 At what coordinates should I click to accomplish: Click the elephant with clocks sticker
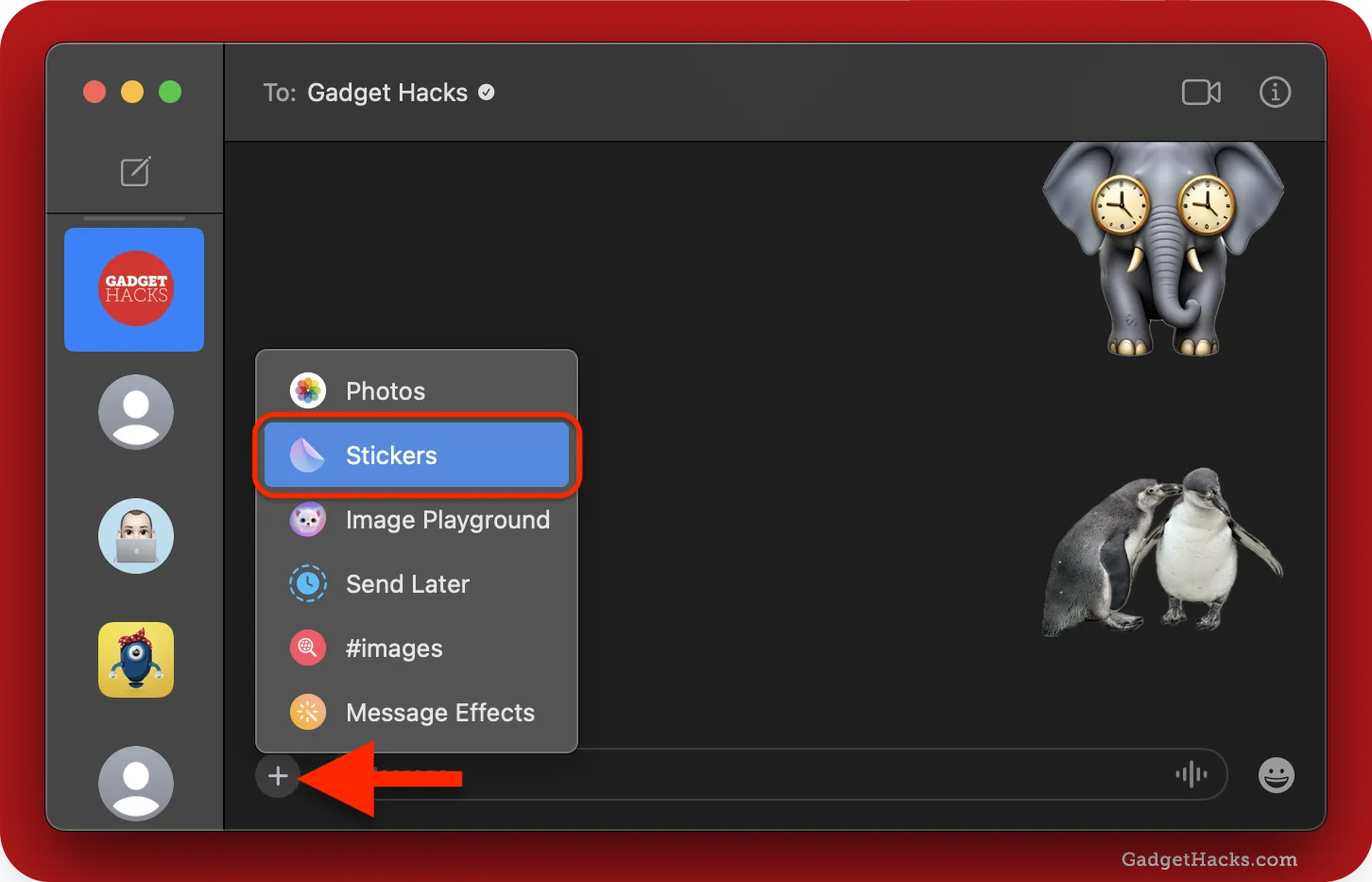(1163, 250)
